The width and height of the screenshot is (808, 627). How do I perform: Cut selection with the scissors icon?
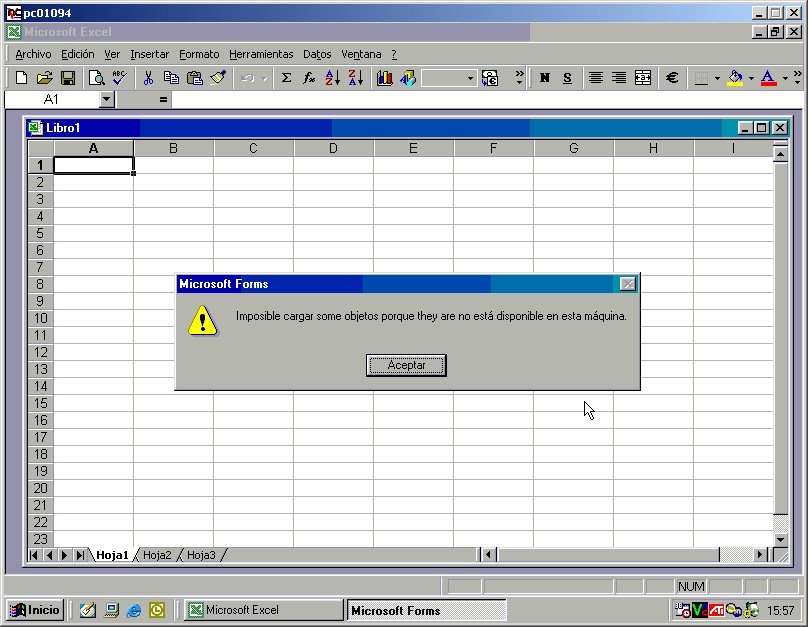click(148, 78)
